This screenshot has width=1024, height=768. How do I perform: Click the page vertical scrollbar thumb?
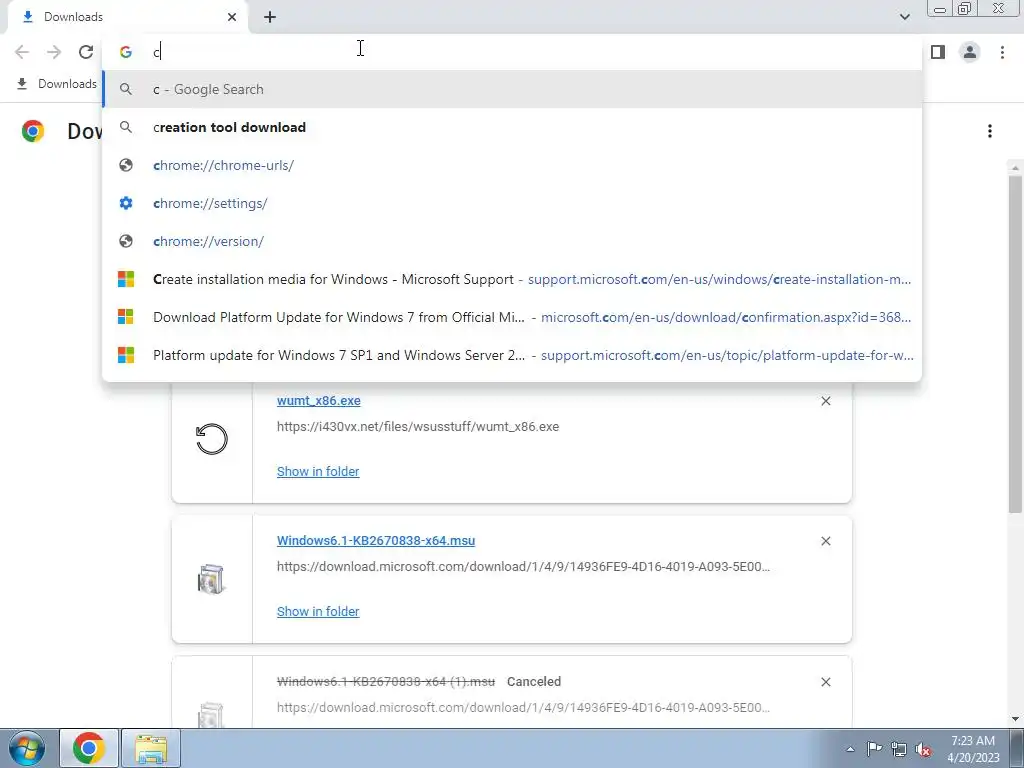1015,343
